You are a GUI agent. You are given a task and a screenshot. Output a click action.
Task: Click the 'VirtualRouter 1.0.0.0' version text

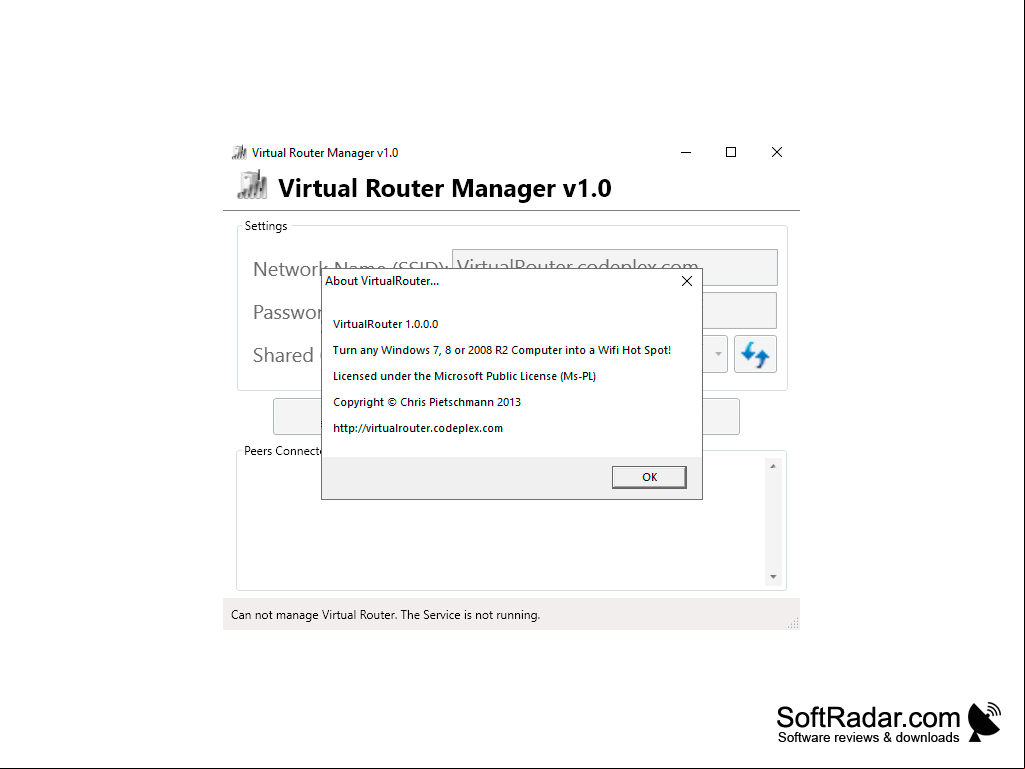tap(386, 324)
